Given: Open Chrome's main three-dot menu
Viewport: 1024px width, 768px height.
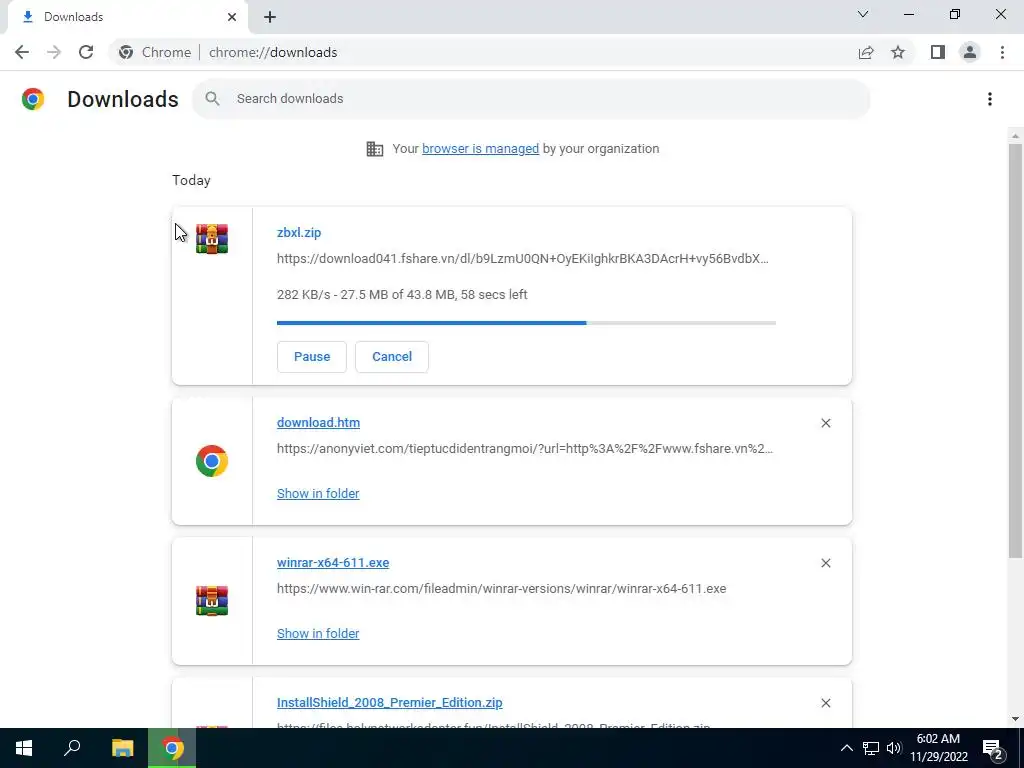Looking at the screenshot, I should (x=1002, y=52).
